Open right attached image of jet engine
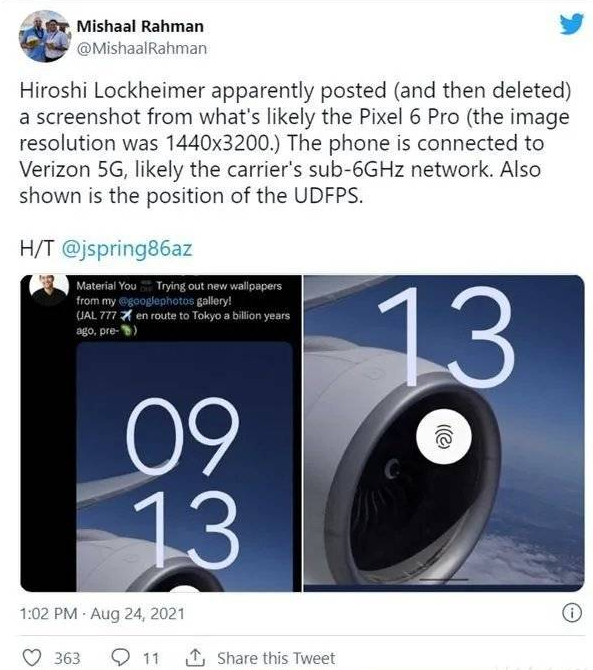 pyautogui.click(x=444, y=433)
